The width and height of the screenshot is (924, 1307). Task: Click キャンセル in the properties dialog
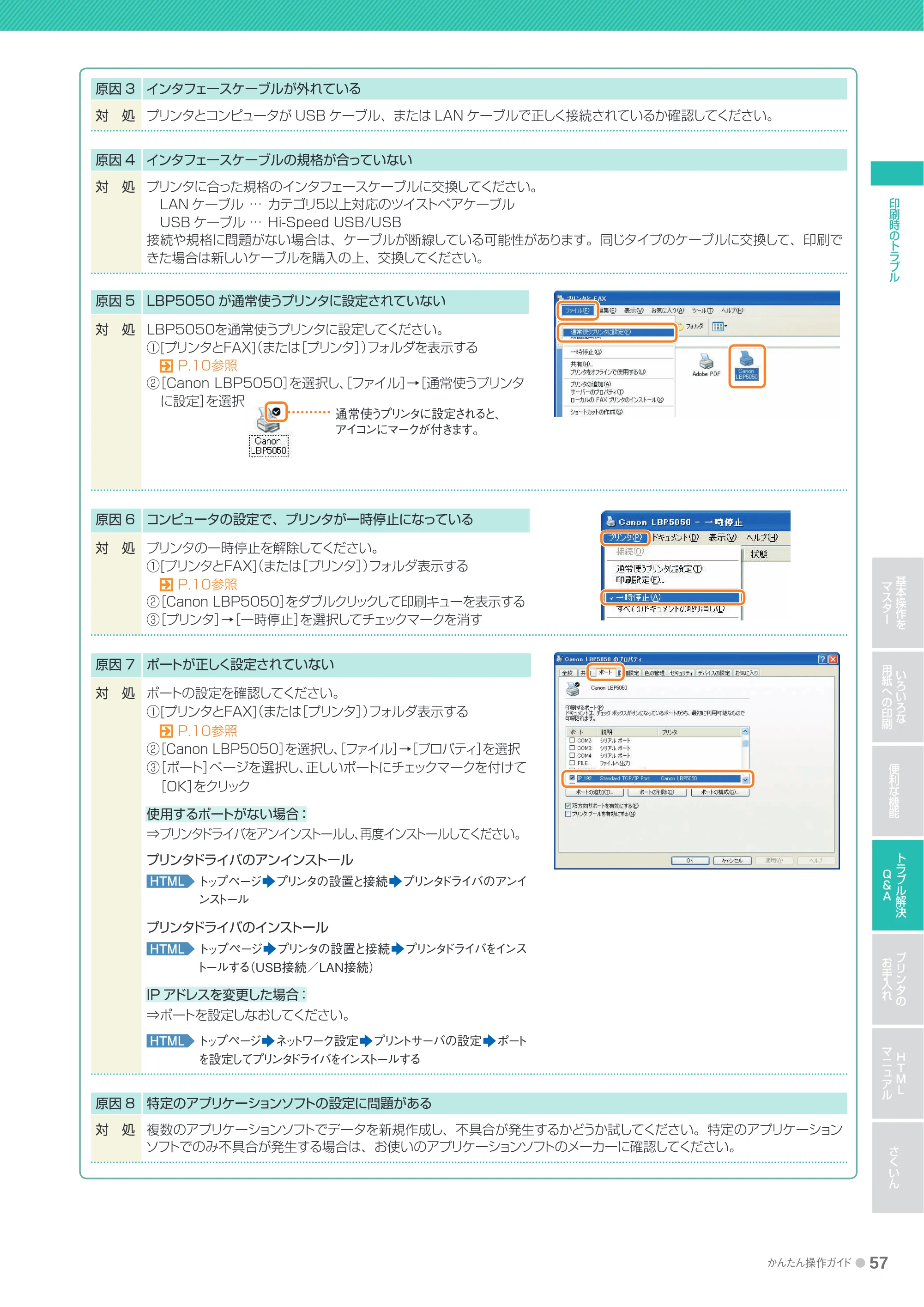click(x=732, y=860)
